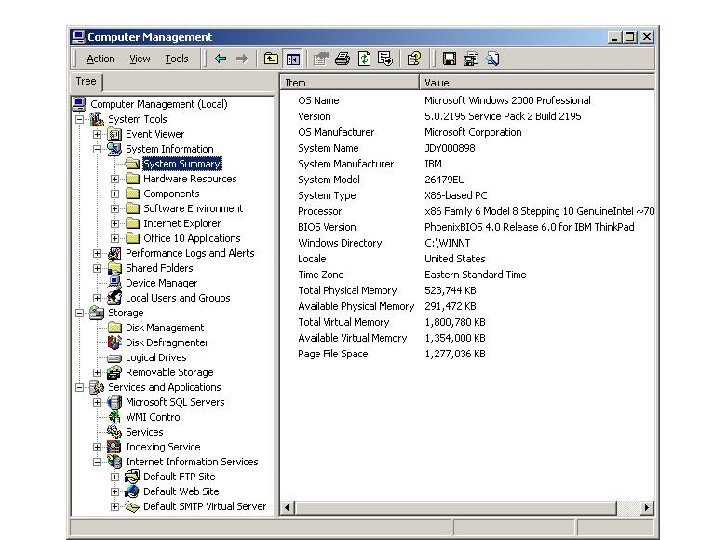Click the Print toolbar icon

342,59
